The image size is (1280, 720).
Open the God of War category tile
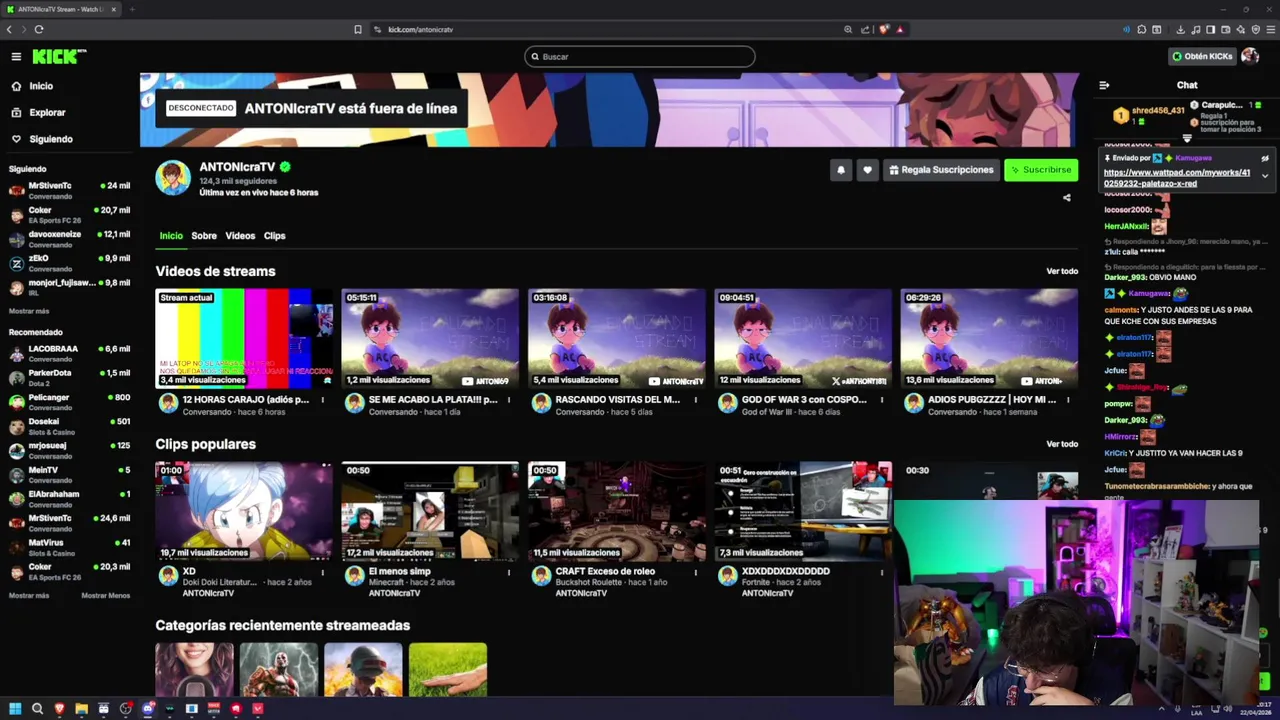tap(279, 670)
